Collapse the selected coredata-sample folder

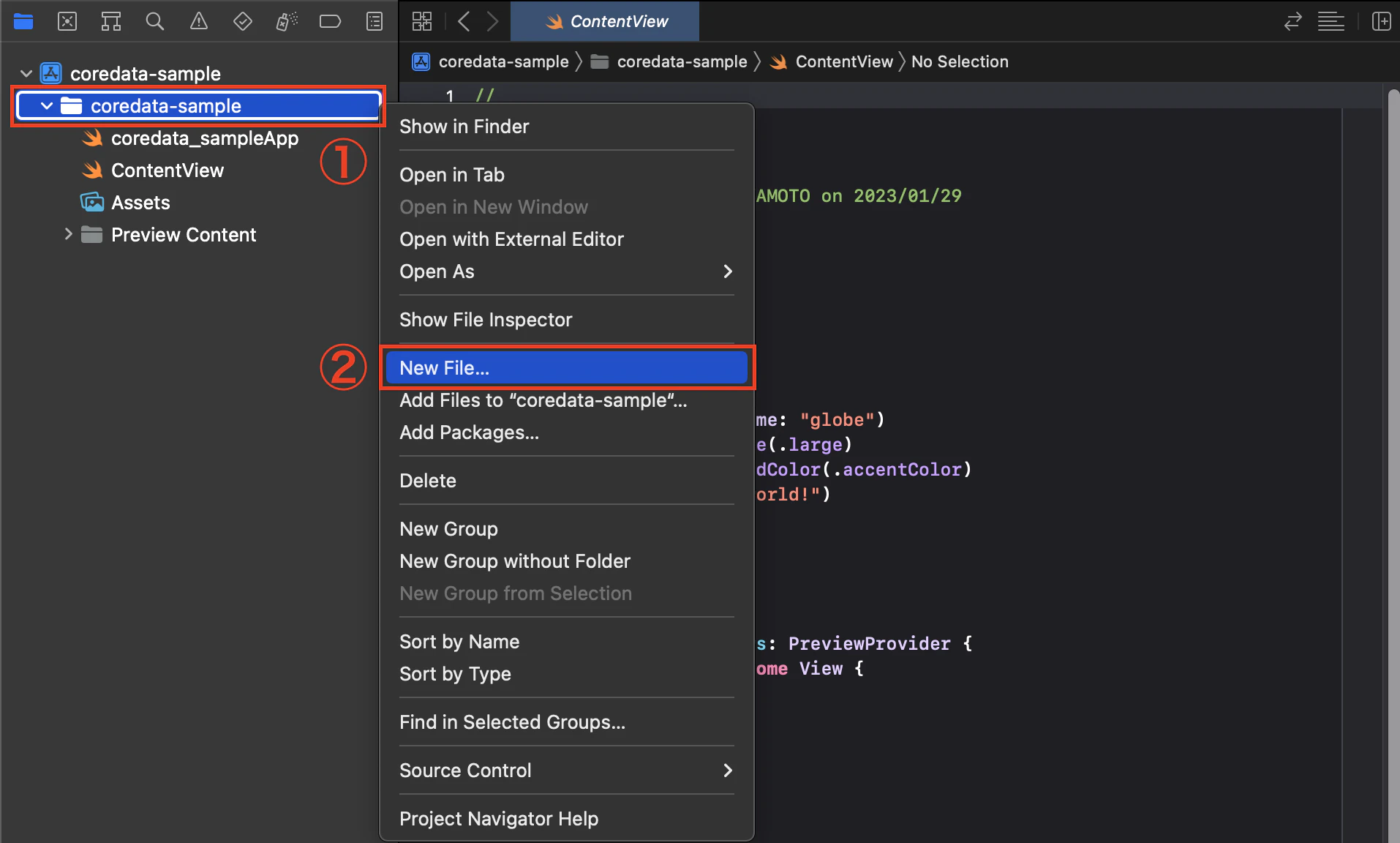(47, 106)
